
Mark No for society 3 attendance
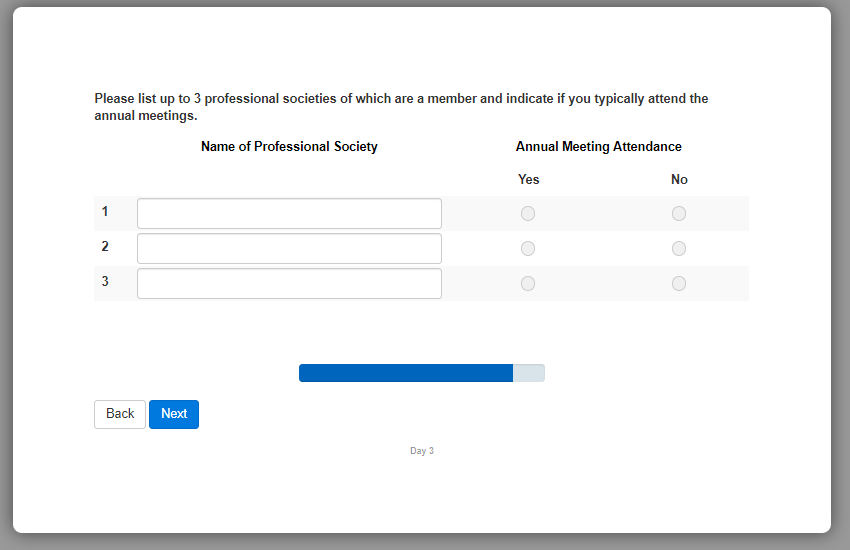click(x=679, y=284)
